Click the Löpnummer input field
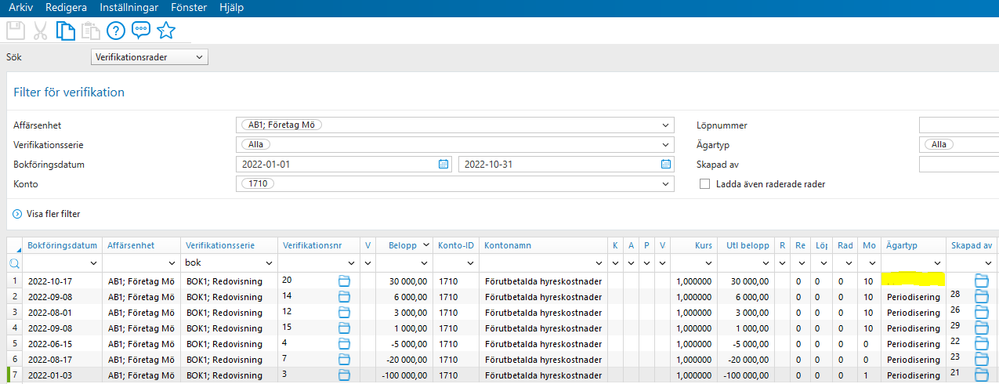Screen dimensions: 999x384 coord(959,125)
